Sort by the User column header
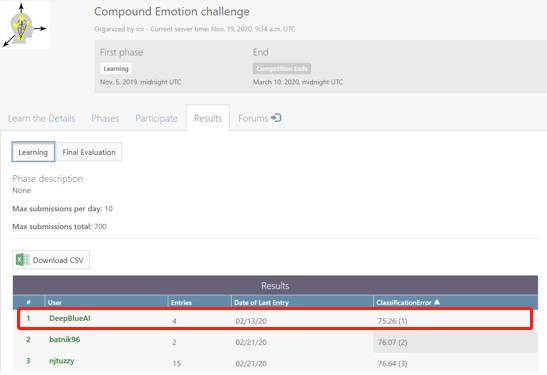 [55, 302]
